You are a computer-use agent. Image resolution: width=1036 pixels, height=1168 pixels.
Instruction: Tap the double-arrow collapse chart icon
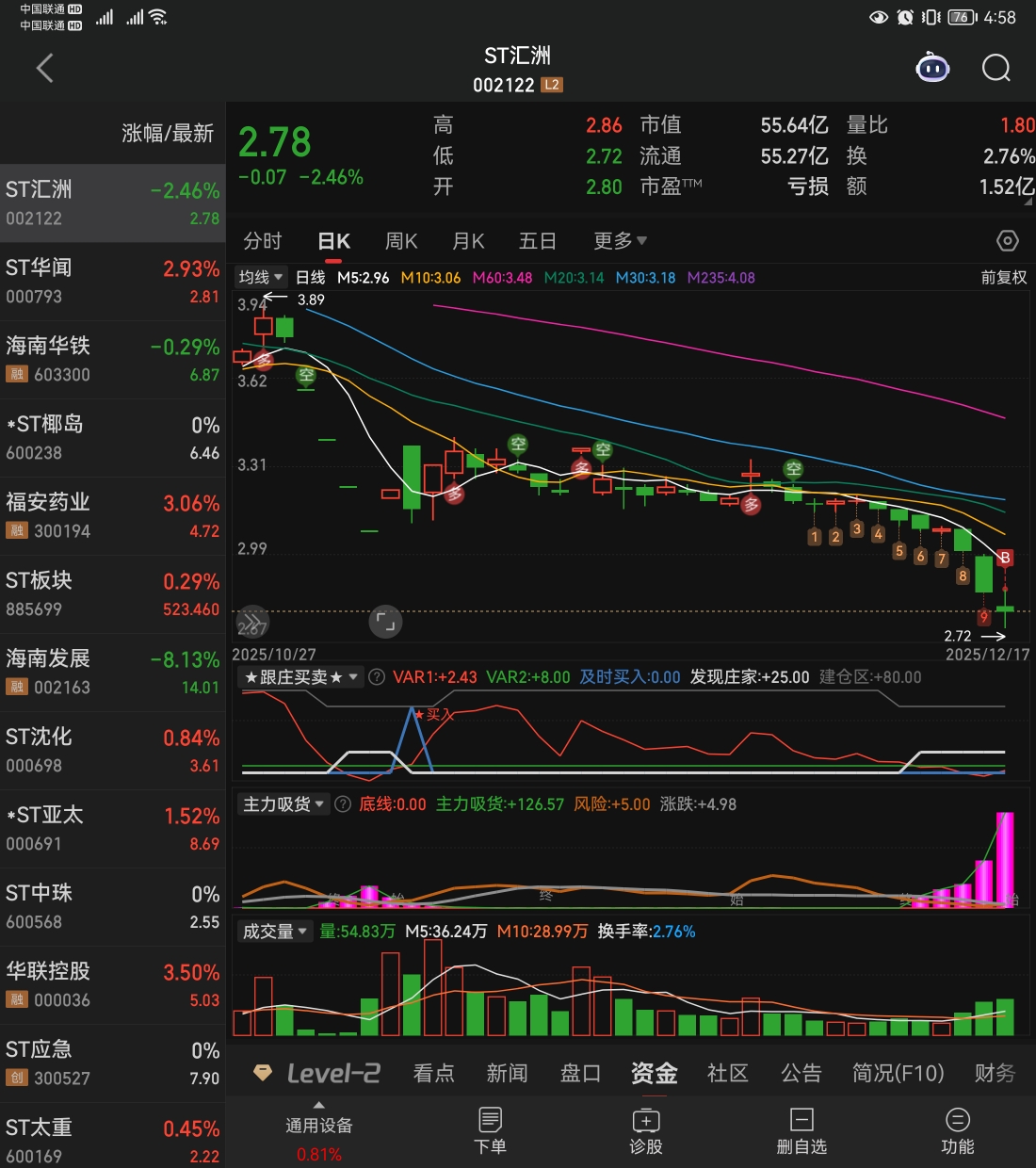251,622
